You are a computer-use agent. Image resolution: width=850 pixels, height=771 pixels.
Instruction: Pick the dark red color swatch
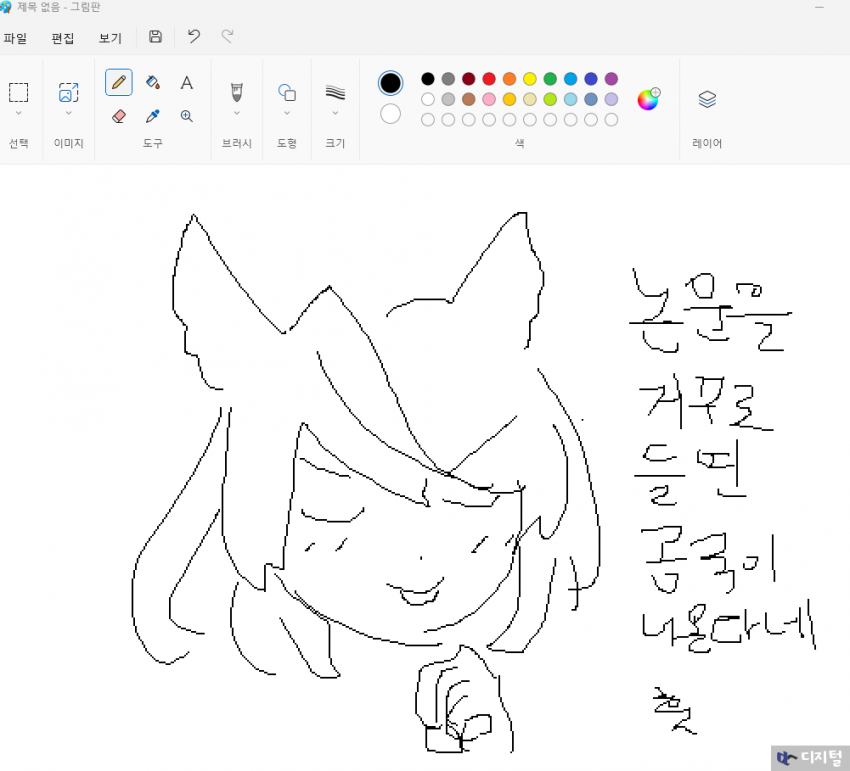pos(468,79)
